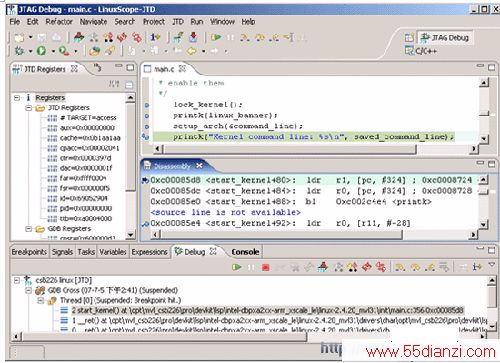500x363 pixels.
Task: Collapse the GDB Registers tree folder
Action: [29, 229]
